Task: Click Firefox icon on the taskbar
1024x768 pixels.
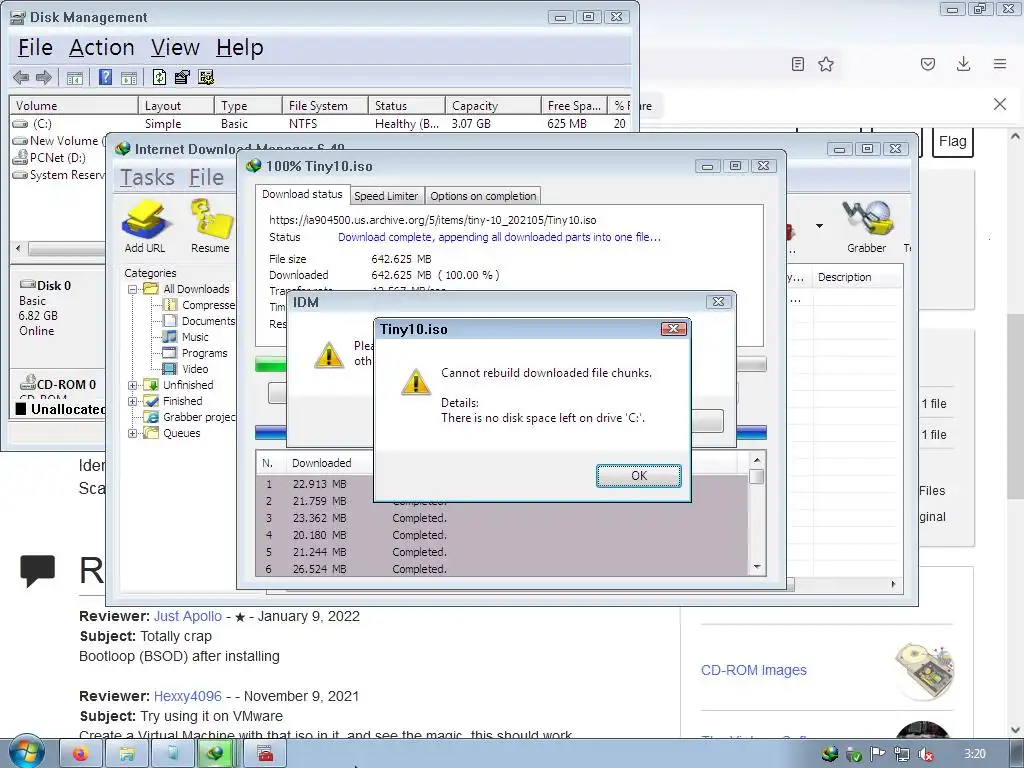Action: 81,754
